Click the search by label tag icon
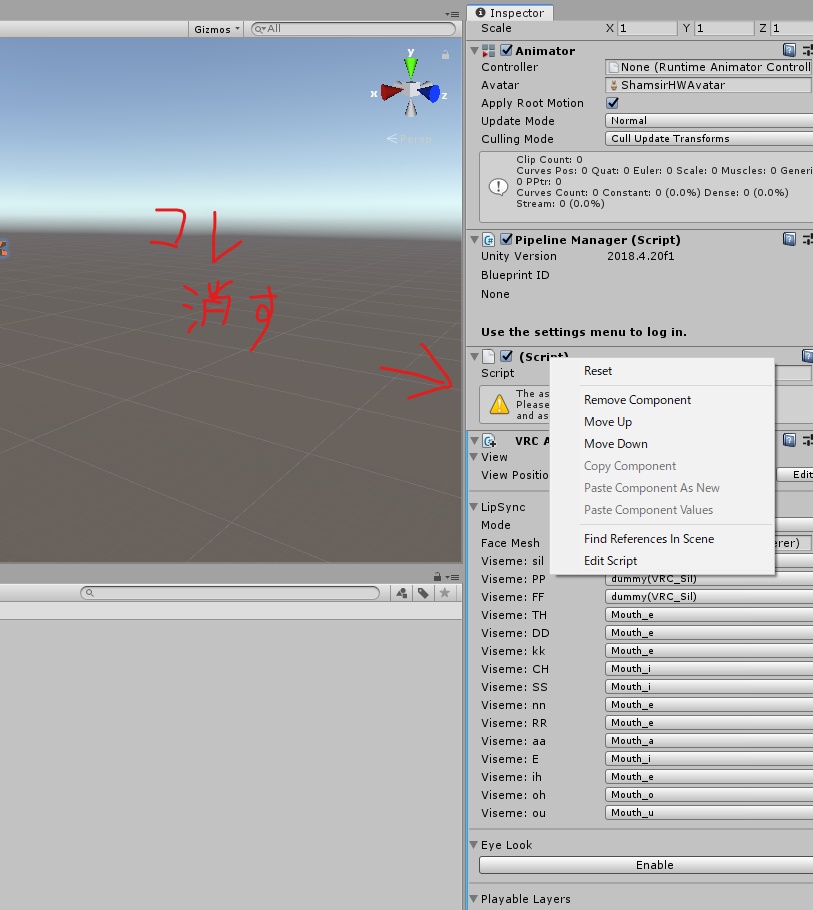 coord(423,593)
